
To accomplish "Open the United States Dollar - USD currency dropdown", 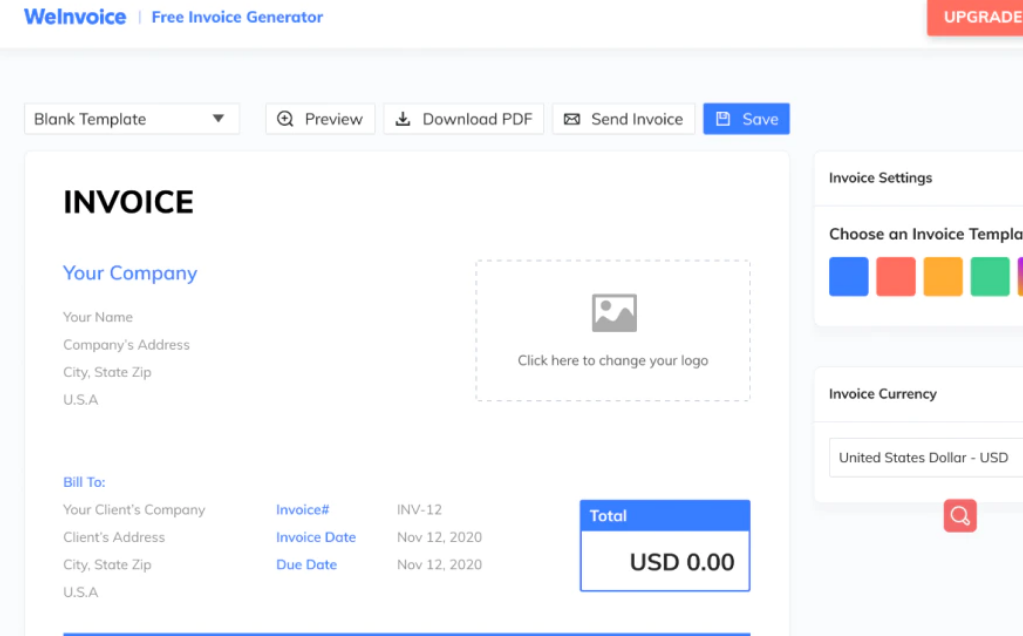I will pyautogui.click(x=926, y=457).
